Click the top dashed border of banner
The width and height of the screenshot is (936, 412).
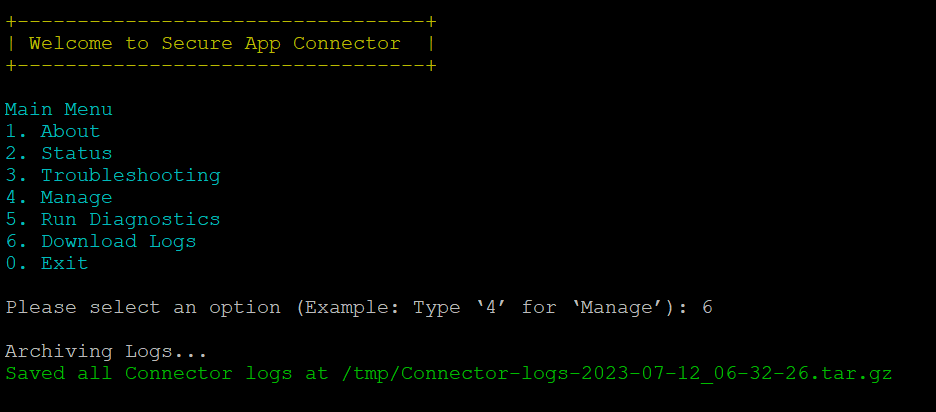tap(221, 22)
